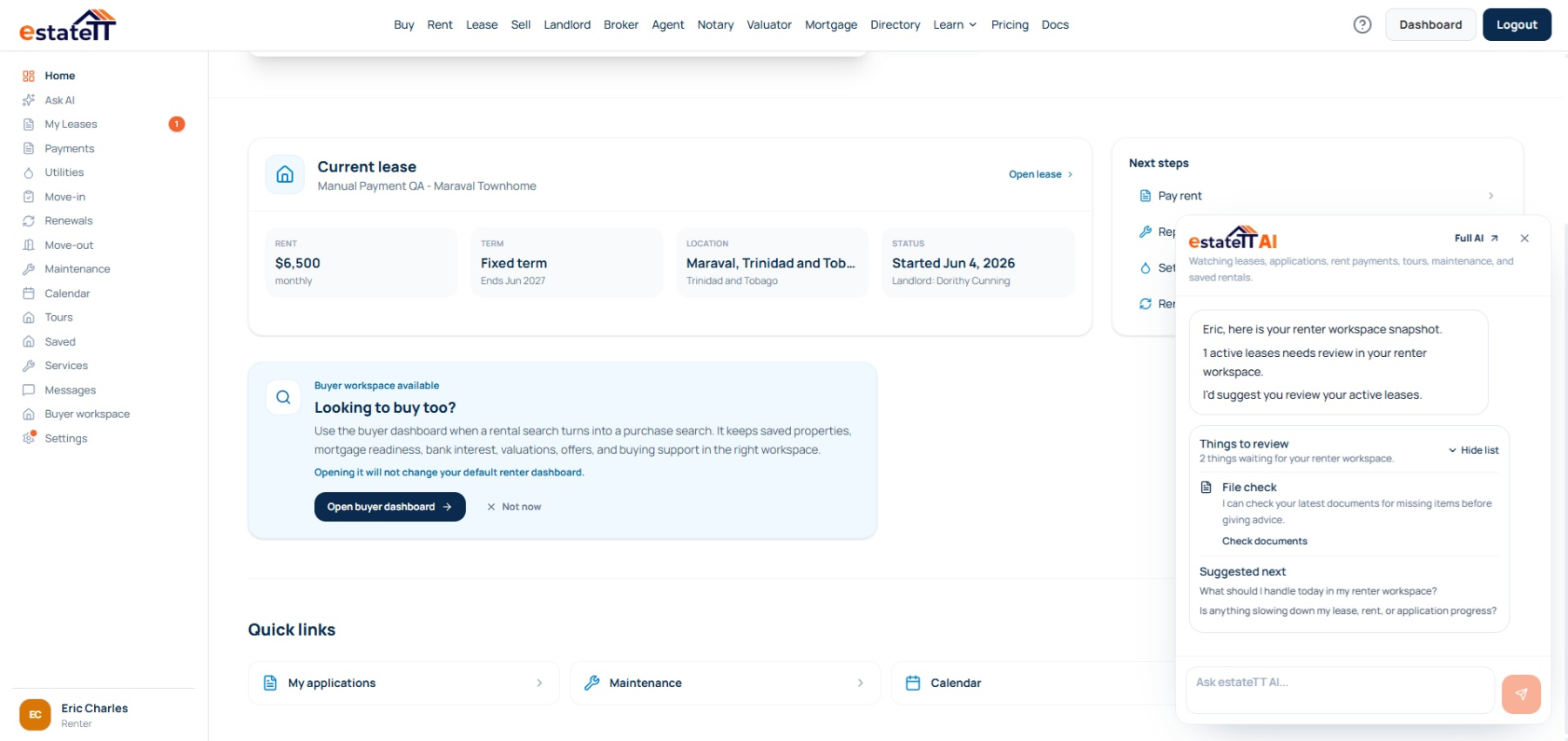Click the Move-in clipboard icon

29,197
